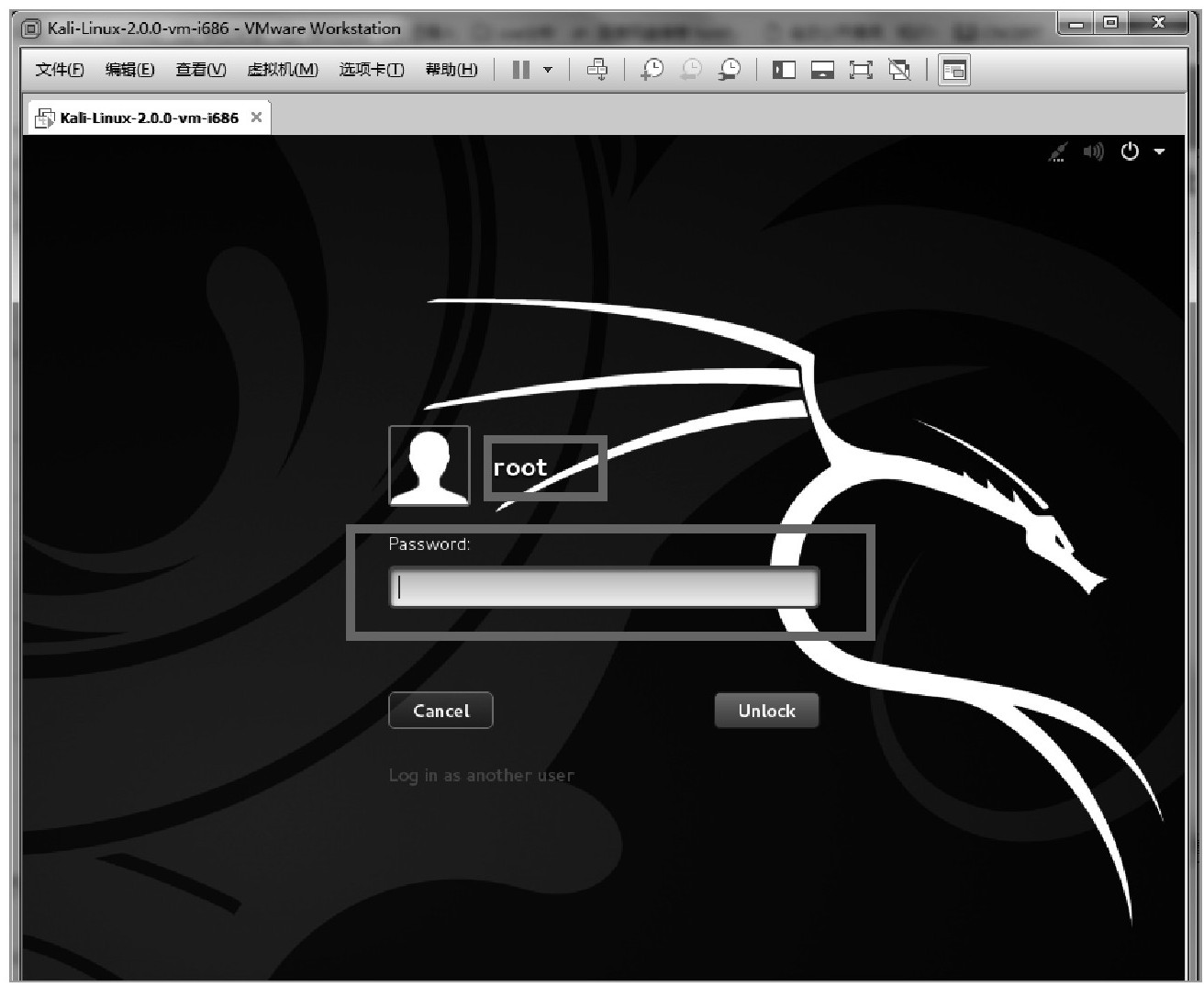Close the Kali-Linux-2.0.0-vm-i686 tab
The width and height of the screenshot is (1204, 987).
tap(256, 117)
